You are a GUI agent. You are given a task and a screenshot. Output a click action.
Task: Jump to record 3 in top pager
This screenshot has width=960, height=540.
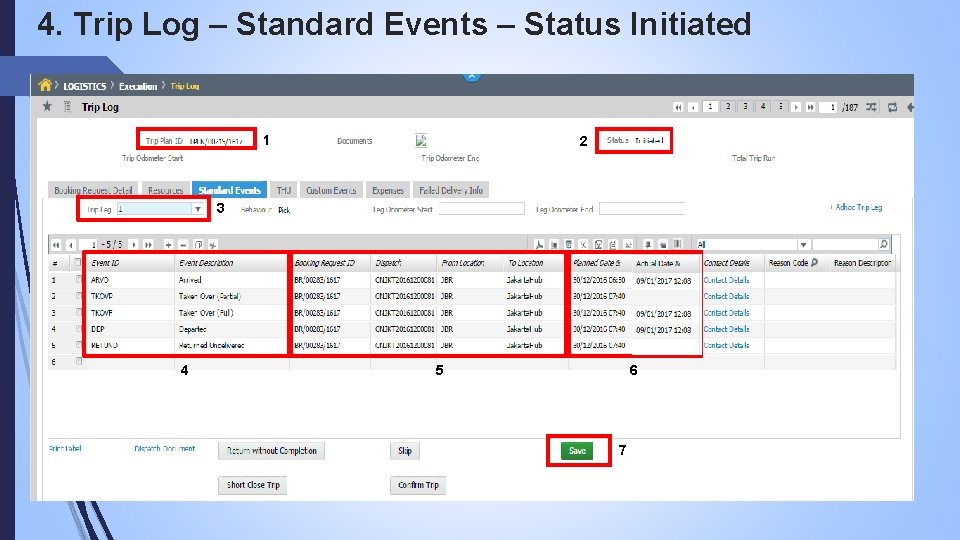pos(745,107)
